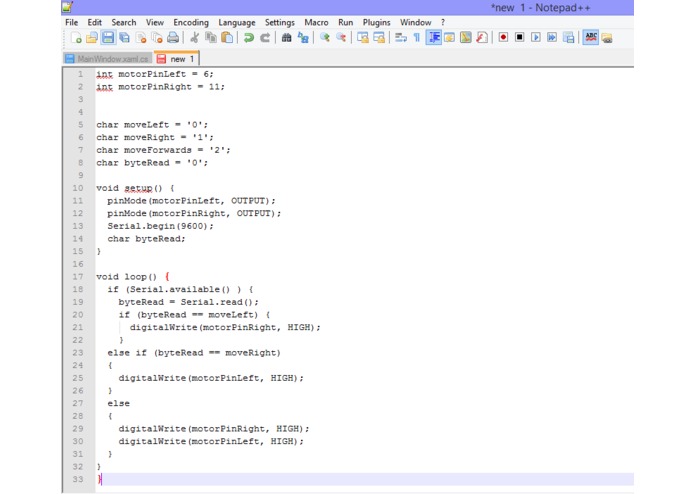Stop macro recording with the black square
The height and width of the screenshot is (494, 695).
click(519, 38)
